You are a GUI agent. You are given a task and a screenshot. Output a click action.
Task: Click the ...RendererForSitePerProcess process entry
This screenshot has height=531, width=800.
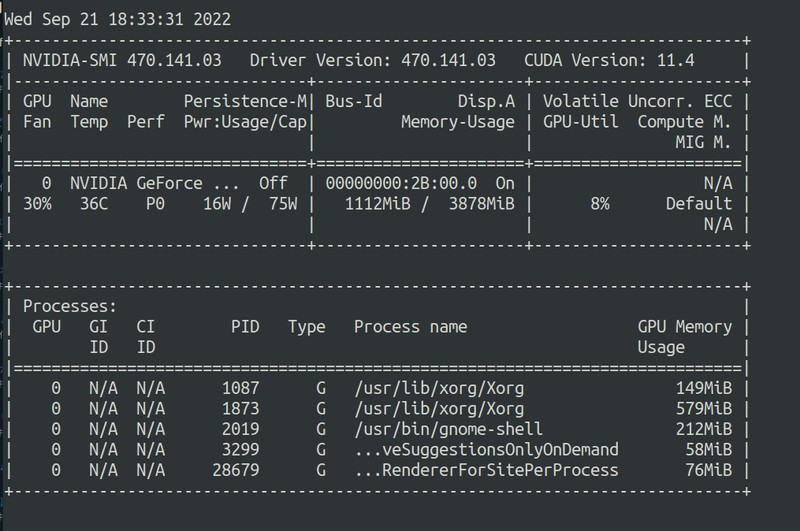(486, 470)
